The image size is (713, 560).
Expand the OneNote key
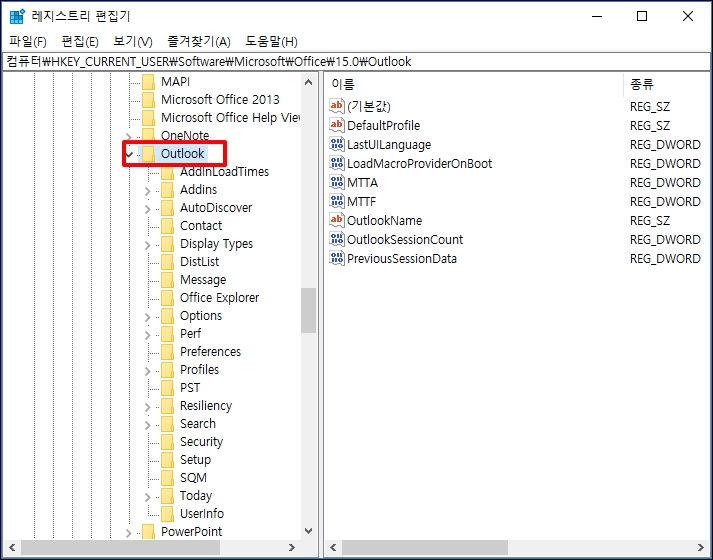click(x=128, y=136)
